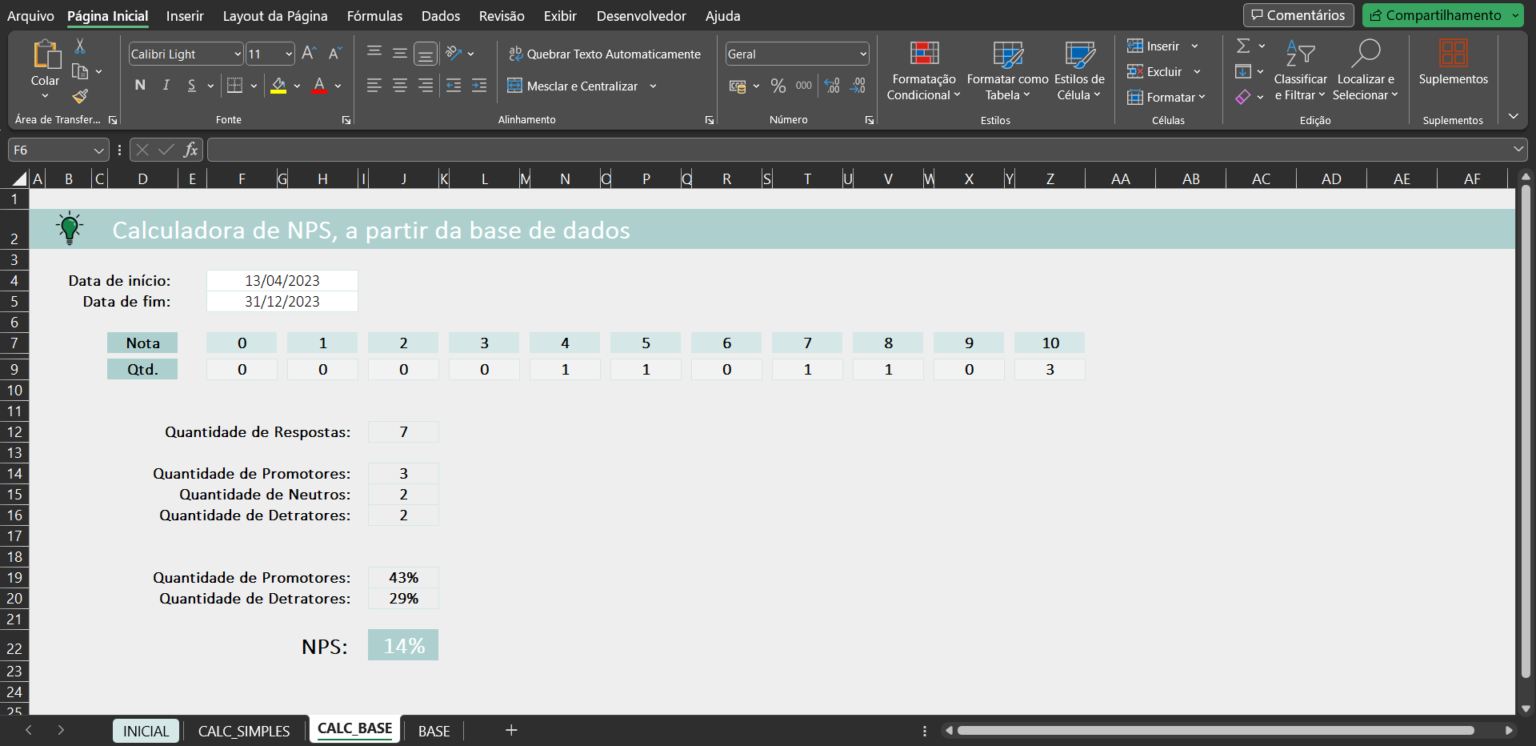Enable Quebrar Texto Automaticamente
This screenshot has height=746, width=1536.
pos(604,54)
